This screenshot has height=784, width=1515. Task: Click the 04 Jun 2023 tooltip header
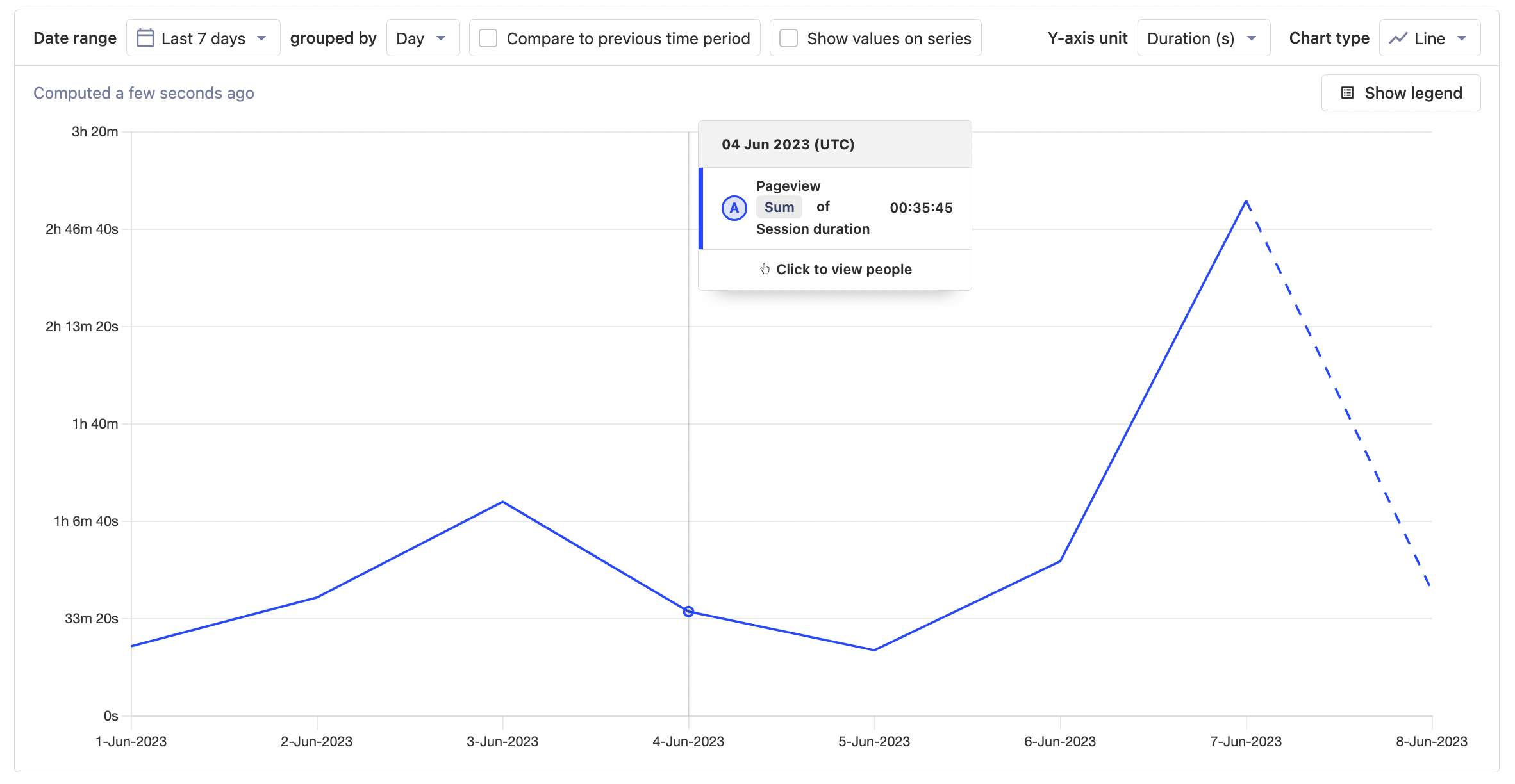click(788, 143)
